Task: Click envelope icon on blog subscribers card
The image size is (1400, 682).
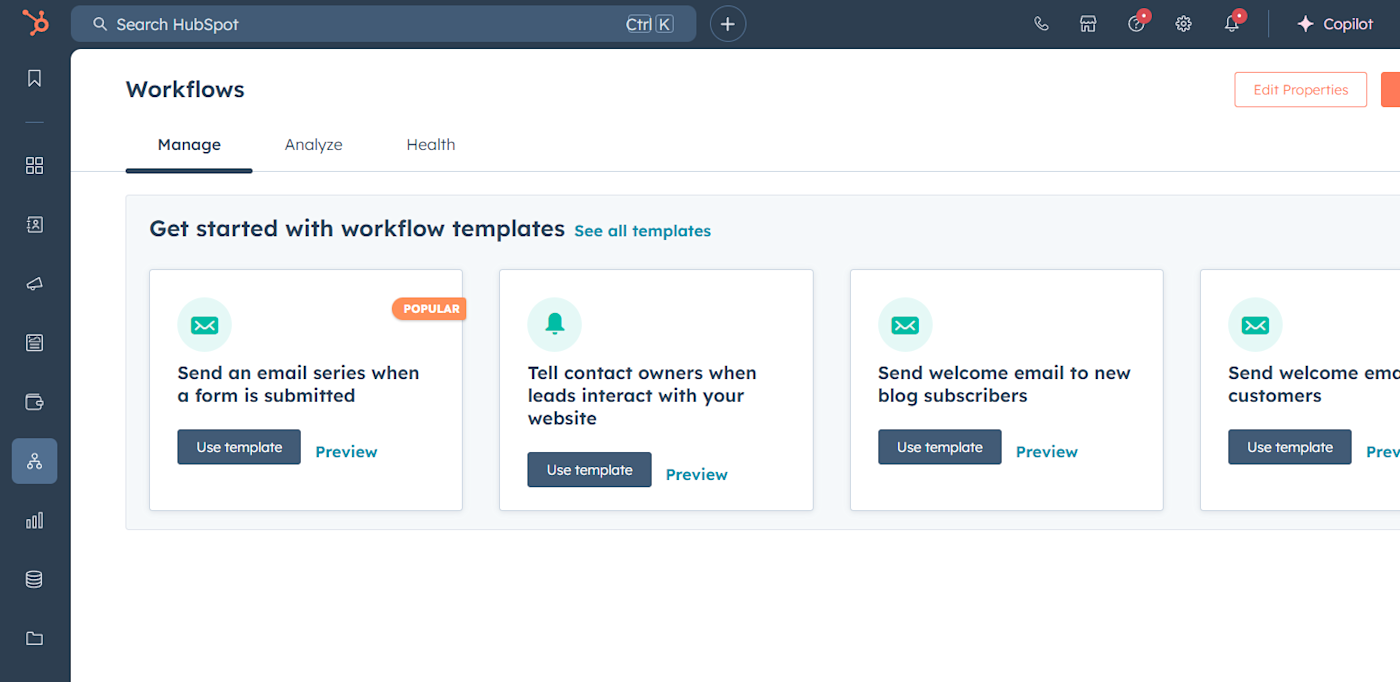Action: (905, 325)
